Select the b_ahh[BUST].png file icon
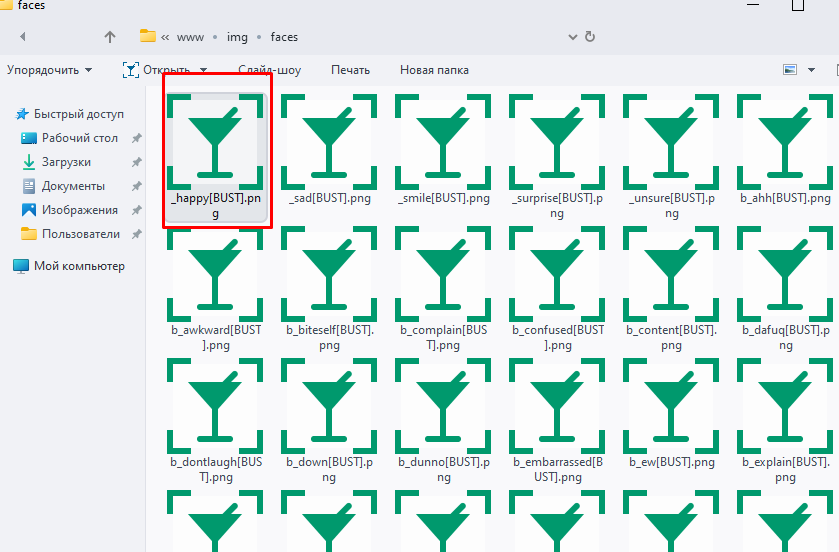The image size is (839, 552). pyautogui.click(x=785, y=142)
